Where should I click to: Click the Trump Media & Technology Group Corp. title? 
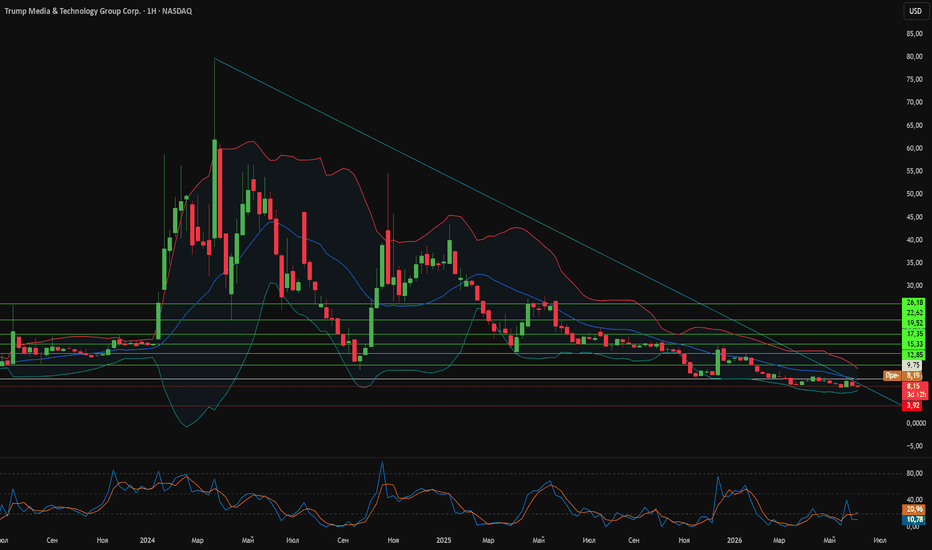(x=73, y=11)
